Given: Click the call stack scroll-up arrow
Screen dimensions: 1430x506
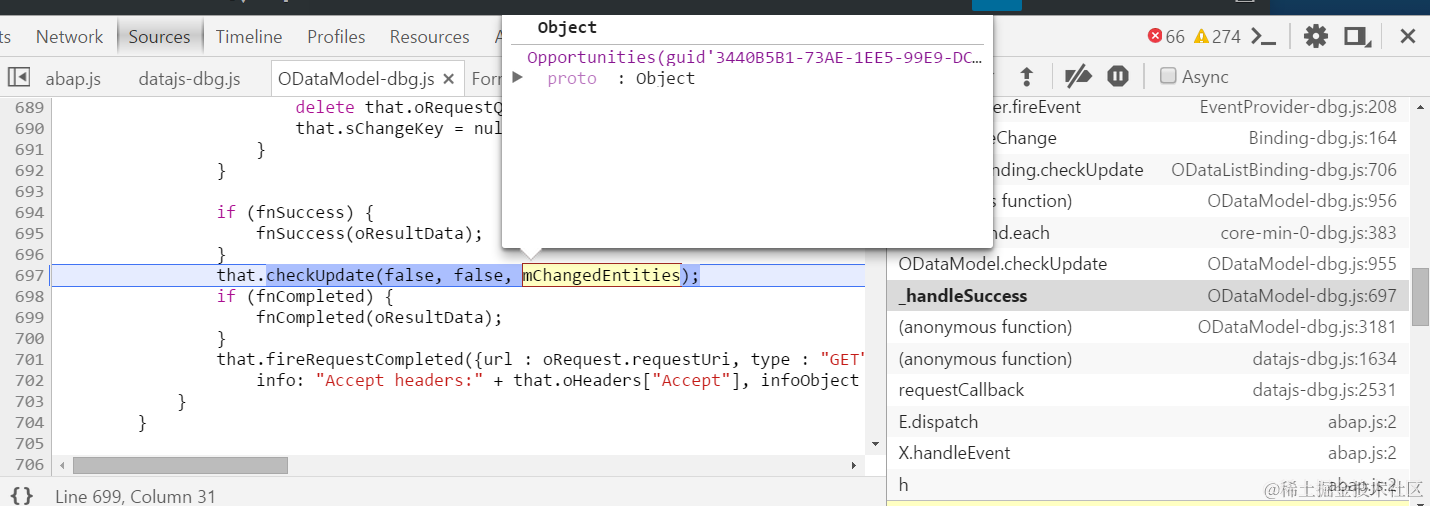Looking at the screenshot, I should [x=1420, y=106].
